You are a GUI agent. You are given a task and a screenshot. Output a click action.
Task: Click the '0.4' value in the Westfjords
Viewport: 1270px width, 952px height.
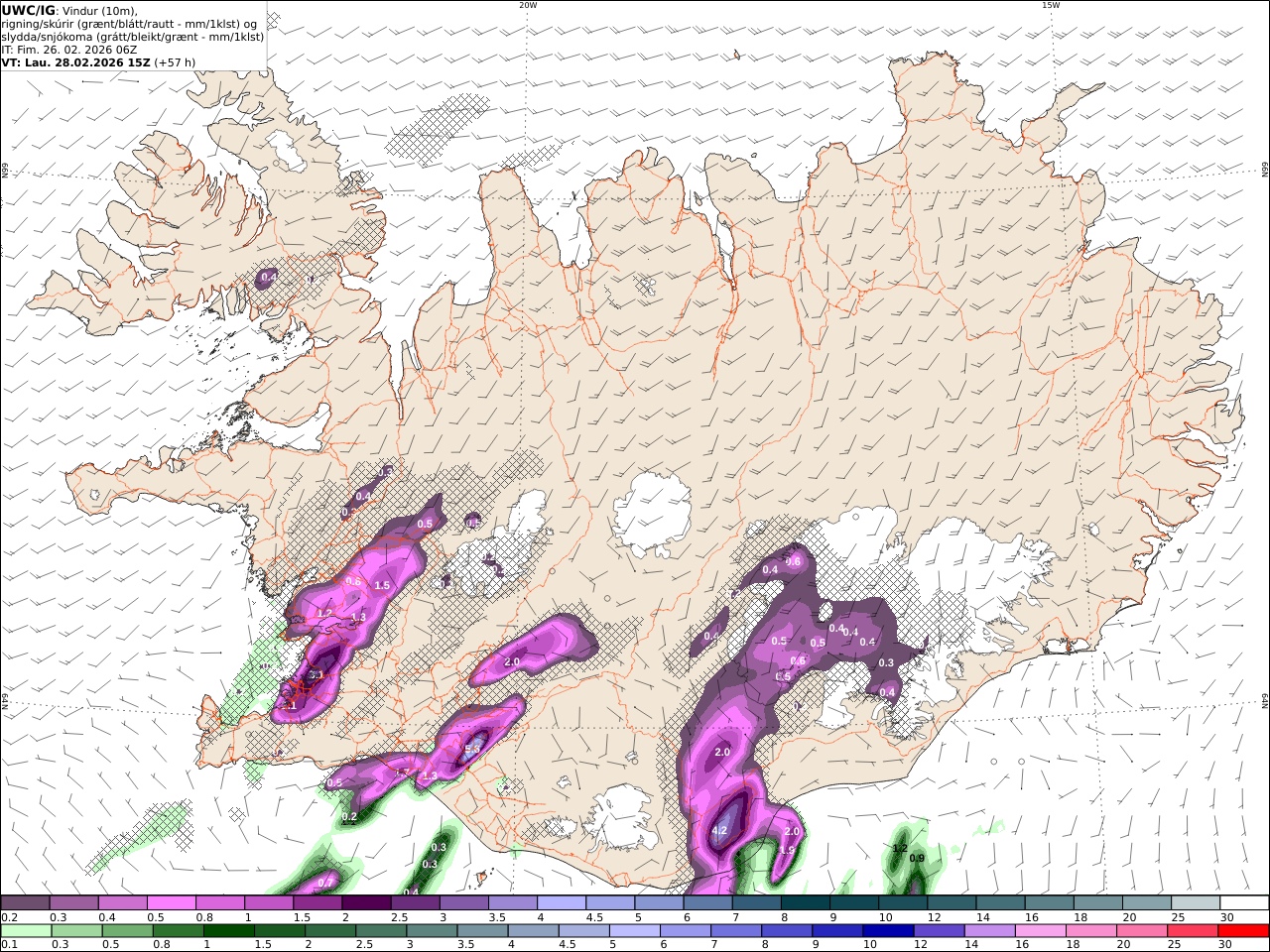[268, 277]
